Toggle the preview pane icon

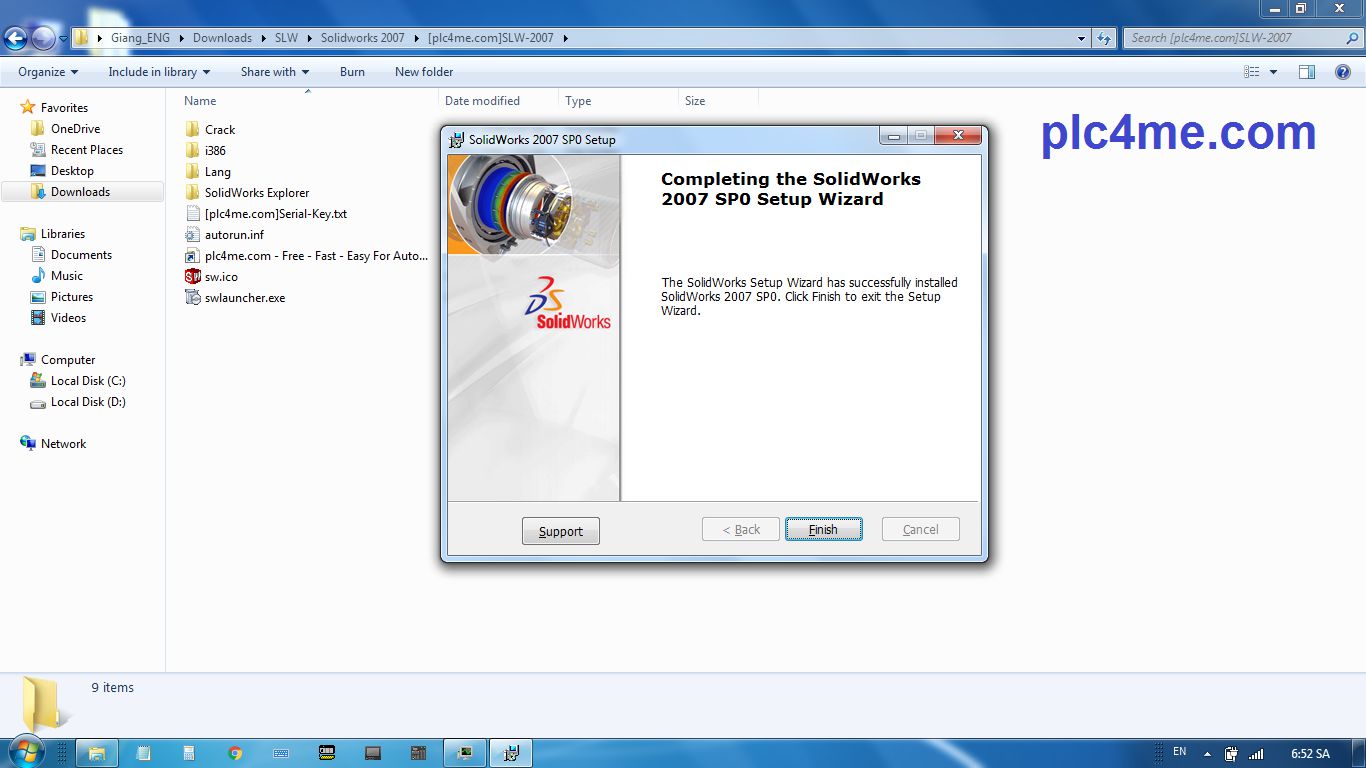tap(1306, 72)
